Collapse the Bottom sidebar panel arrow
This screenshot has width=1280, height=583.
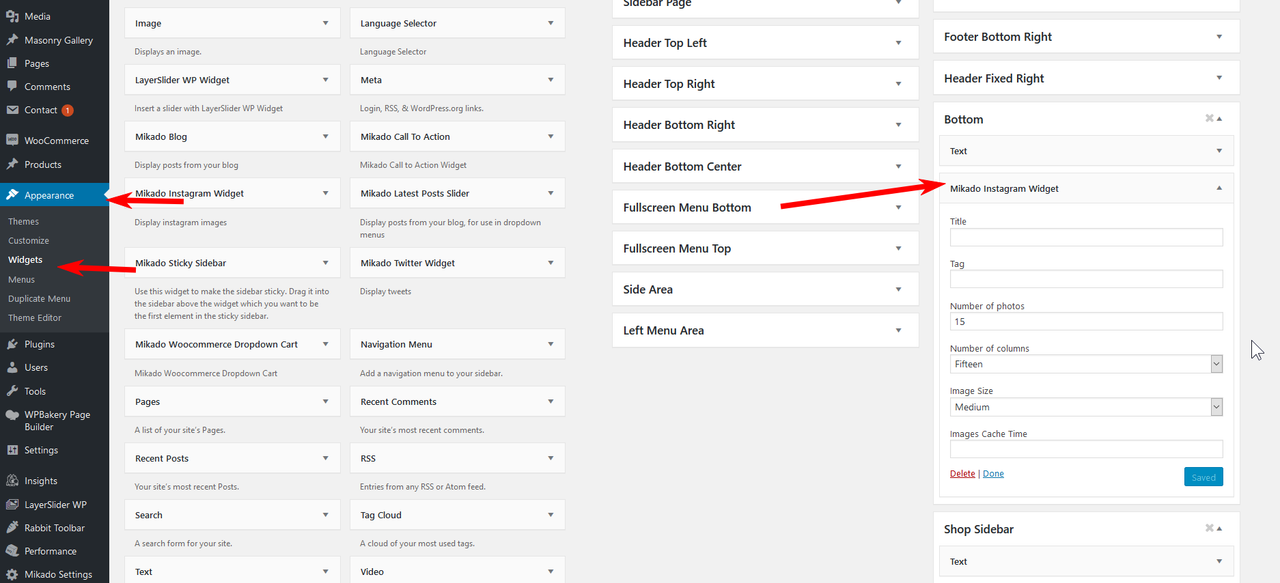(x=1219, y=119)
